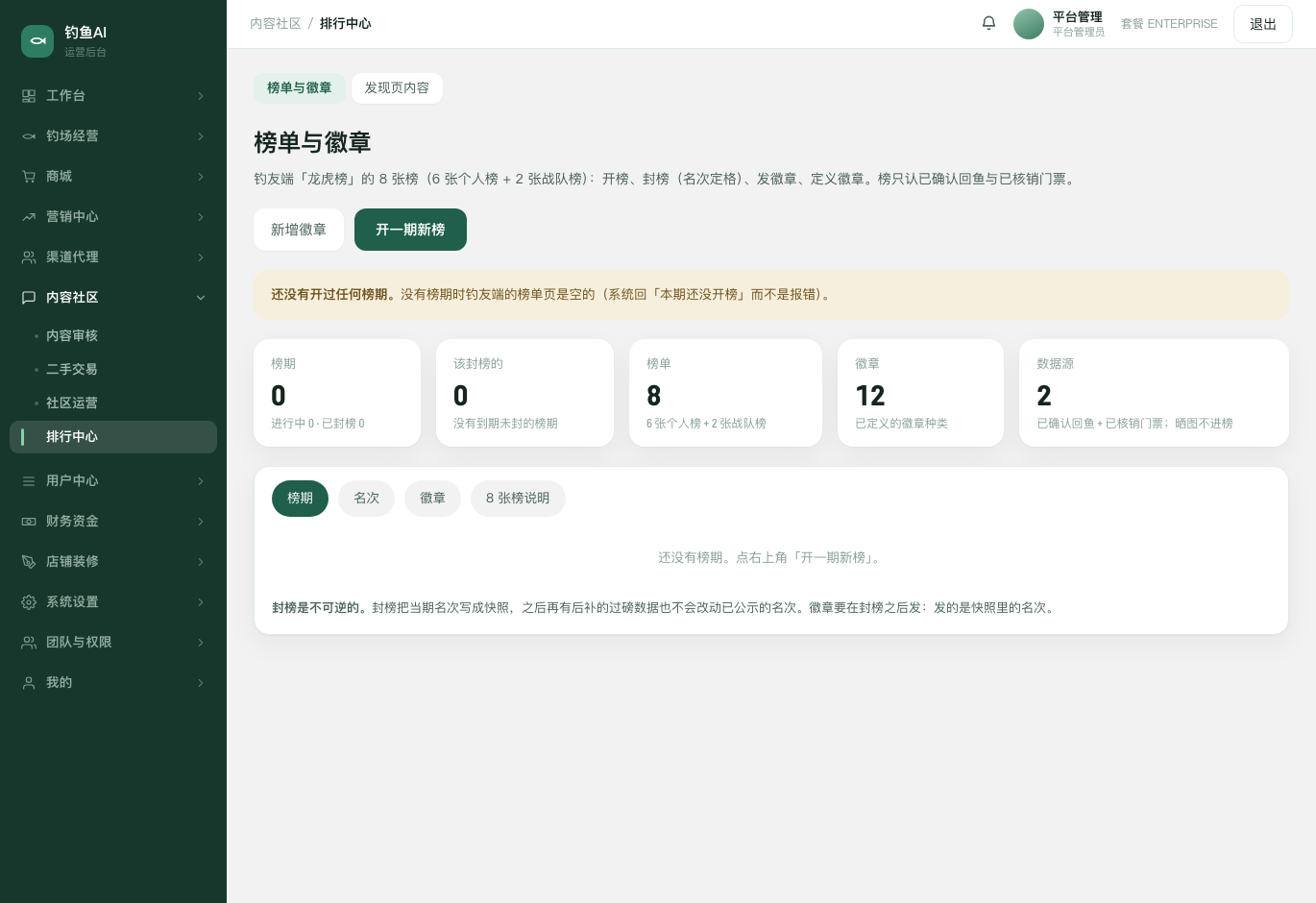
Task: Expand the 用户中心 chevron arrow
Action: click(201, 481)
